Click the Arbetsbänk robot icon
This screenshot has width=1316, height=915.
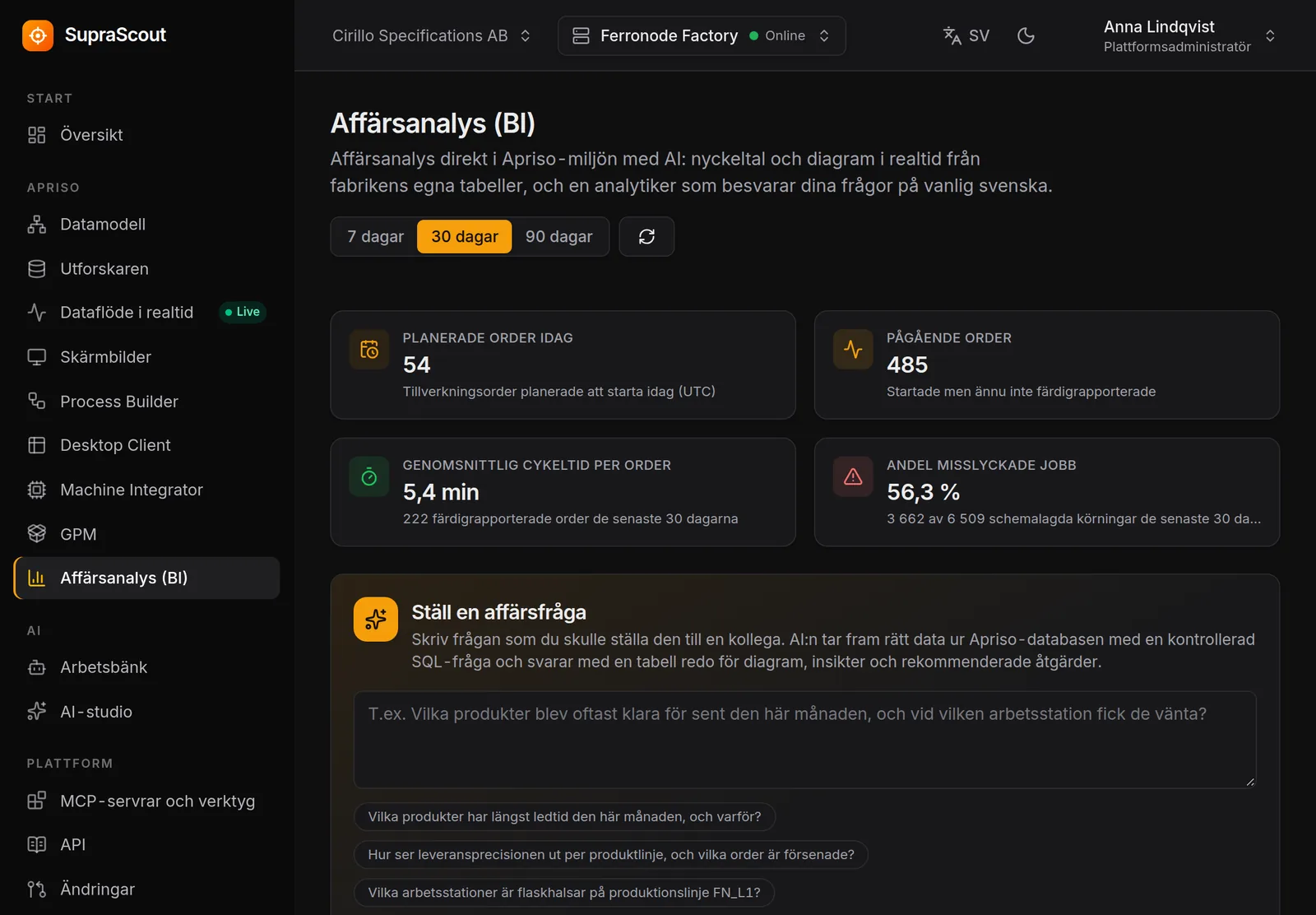click(37, 667)
